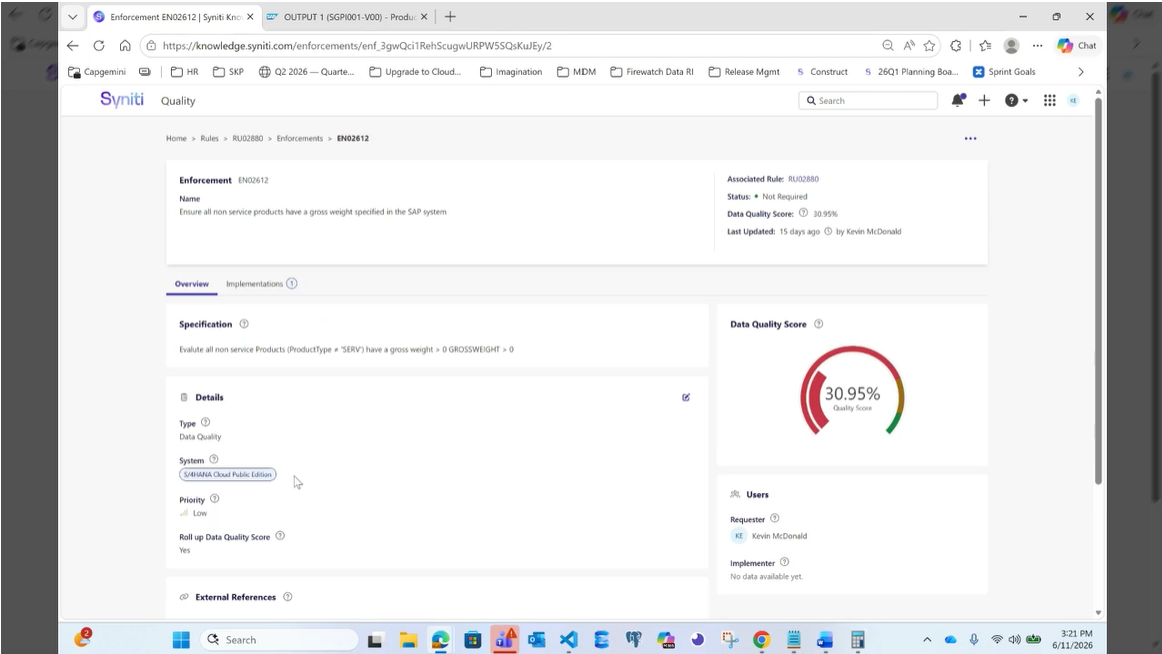Click the KE user avatar in header

pos(1073,101)
